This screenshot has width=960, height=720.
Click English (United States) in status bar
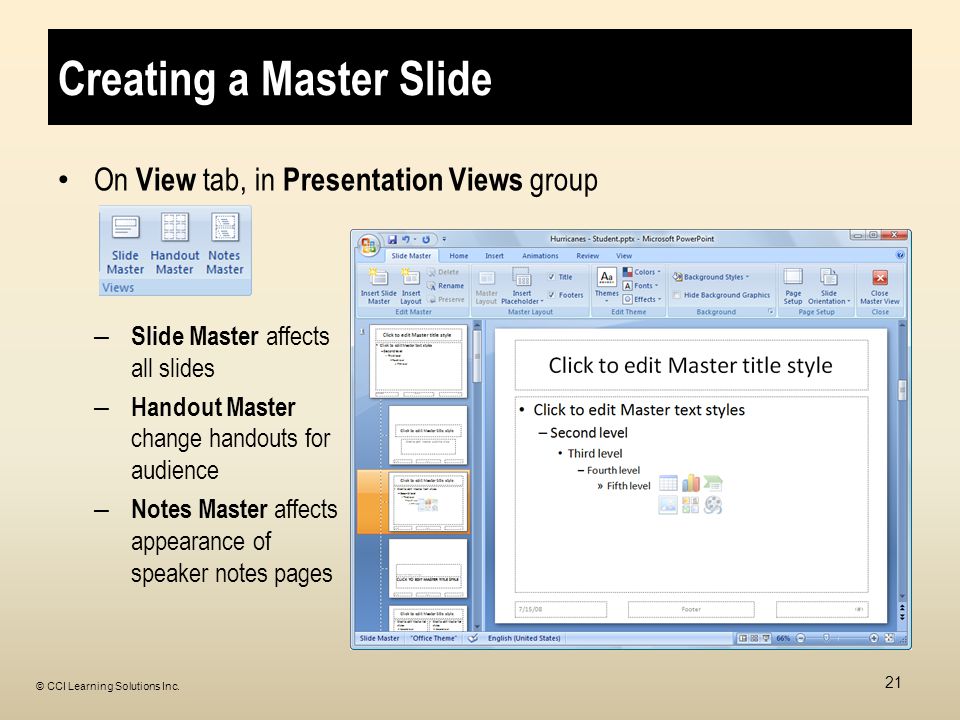click(x=524, y=638)
